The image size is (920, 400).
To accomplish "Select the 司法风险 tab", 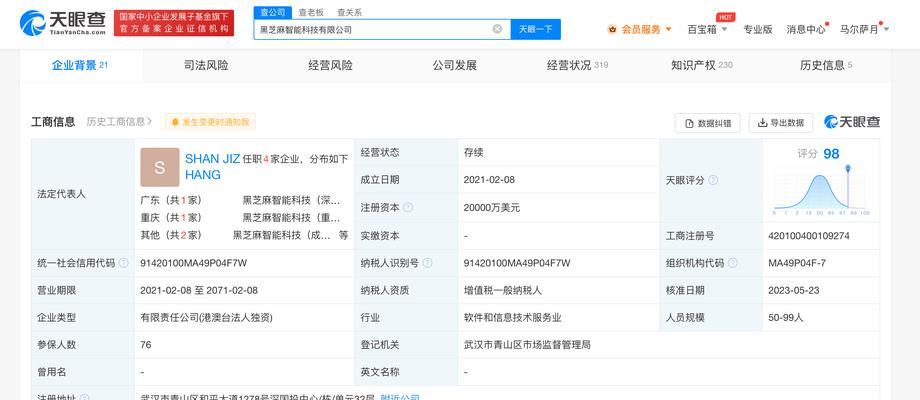I will tap(206, 65).
